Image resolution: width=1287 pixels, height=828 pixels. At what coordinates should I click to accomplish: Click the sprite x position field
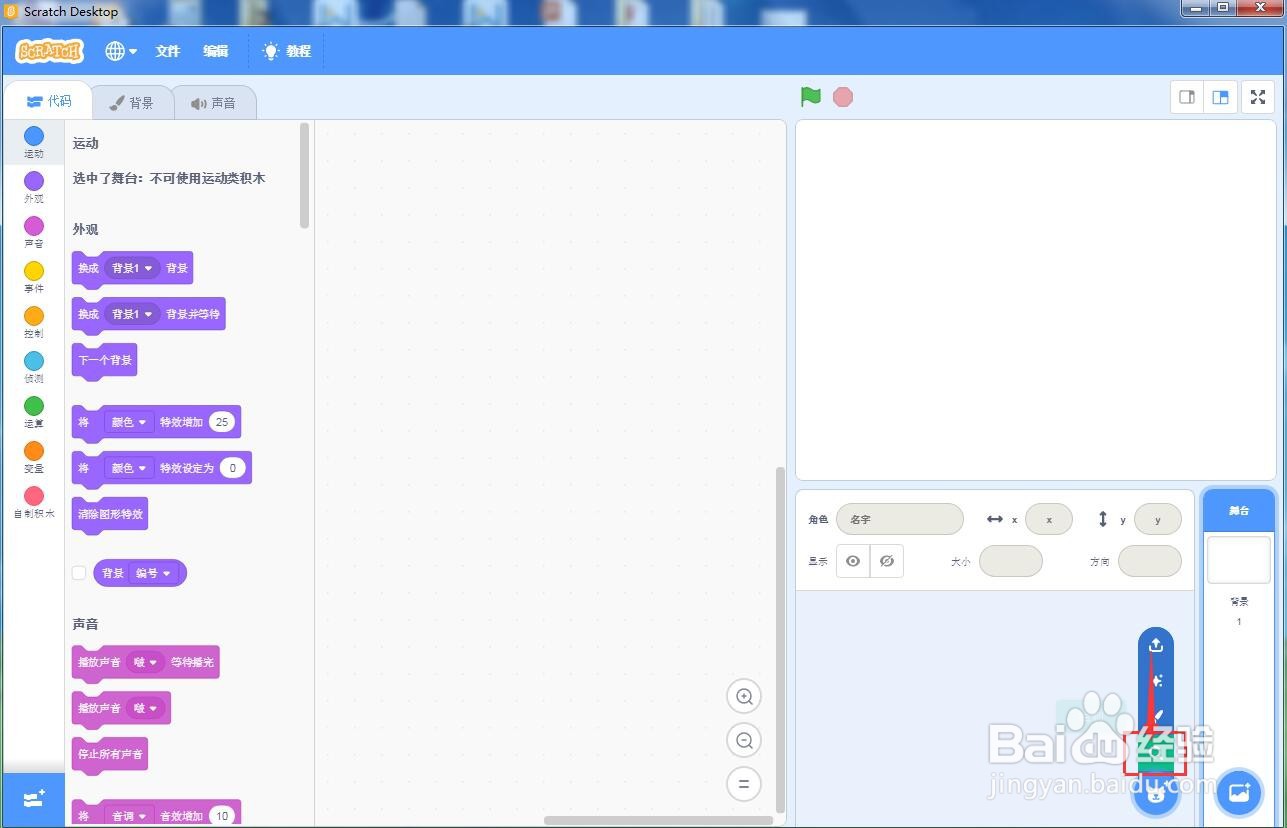[1049, 519]
